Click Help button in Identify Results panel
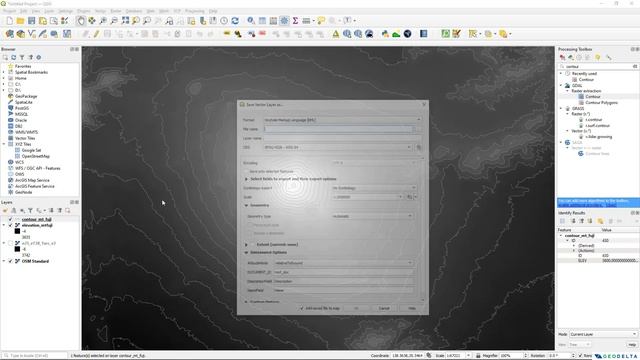 (x=632, y=344)
